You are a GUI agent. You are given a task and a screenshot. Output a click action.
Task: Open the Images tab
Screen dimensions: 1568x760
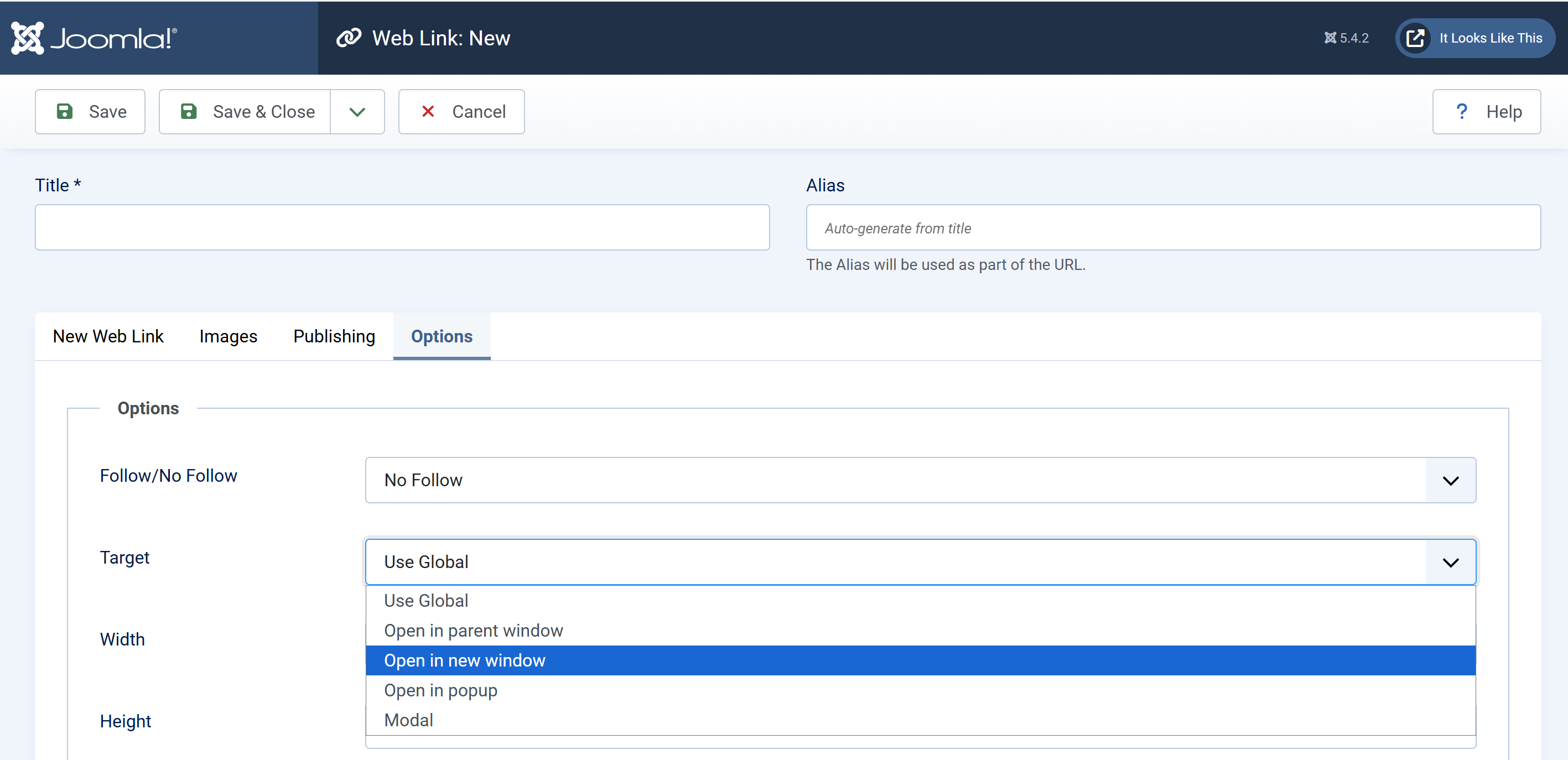229,336
